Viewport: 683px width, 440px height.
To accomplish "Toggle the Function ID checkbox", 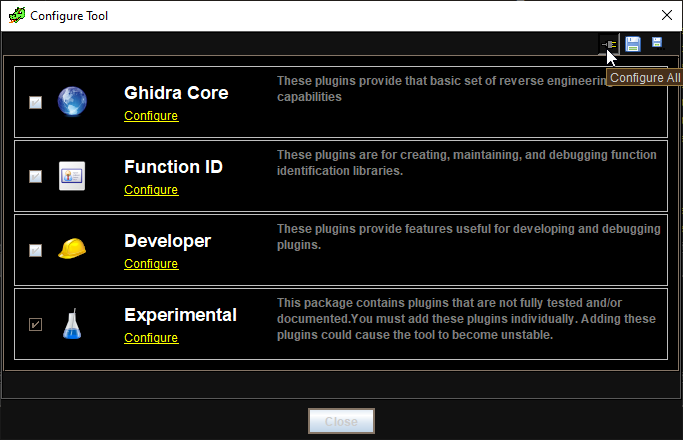I will [35, 176].
